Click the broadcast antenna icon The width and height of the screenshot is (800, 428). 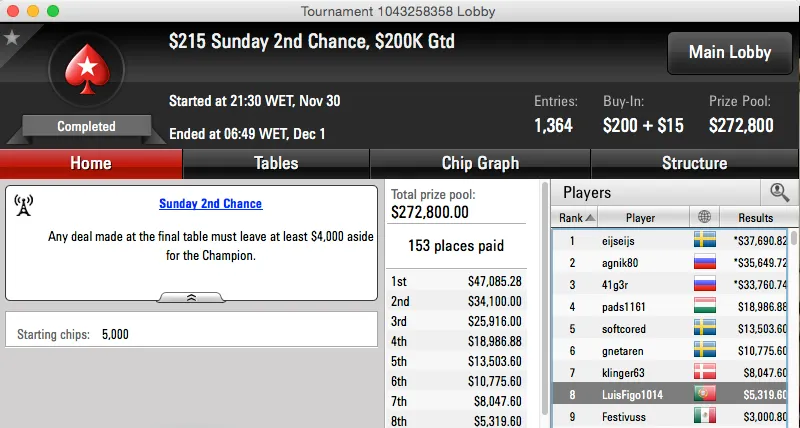tap(24, 206)
